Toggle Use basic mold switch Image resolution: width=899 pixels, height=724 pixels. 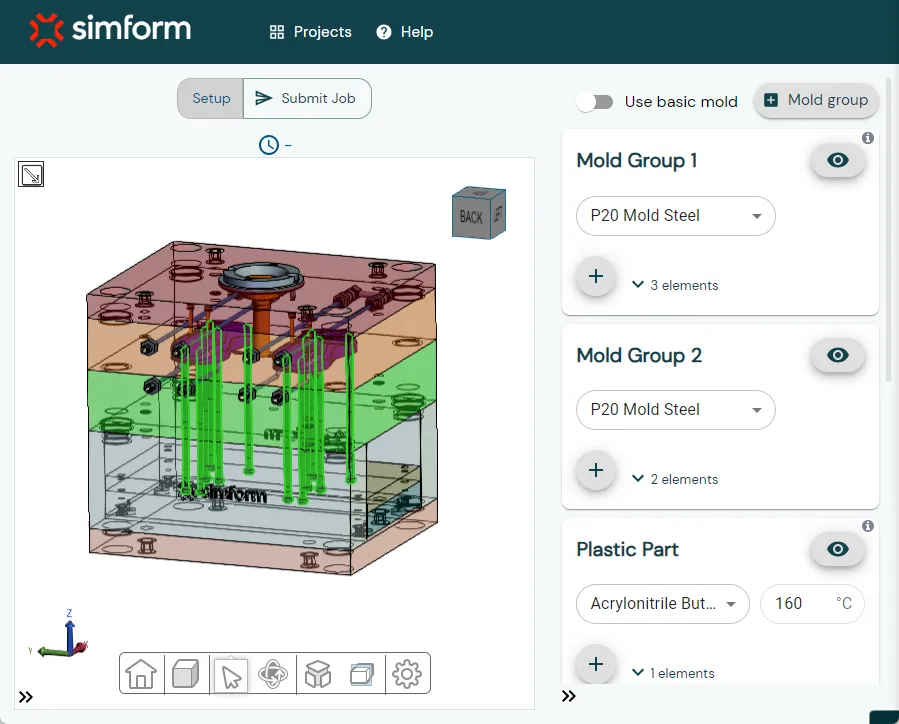click(x=594, y=102)
